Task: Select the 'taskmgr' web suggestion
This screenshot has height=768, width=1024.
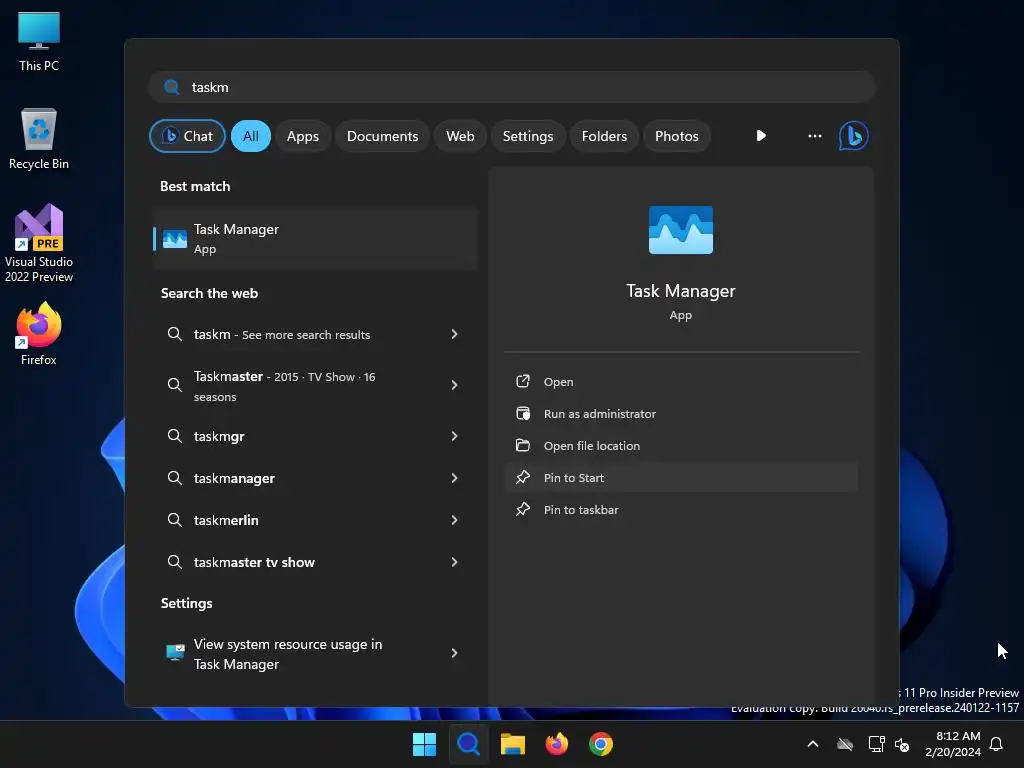Action: [x=315, y=436]
